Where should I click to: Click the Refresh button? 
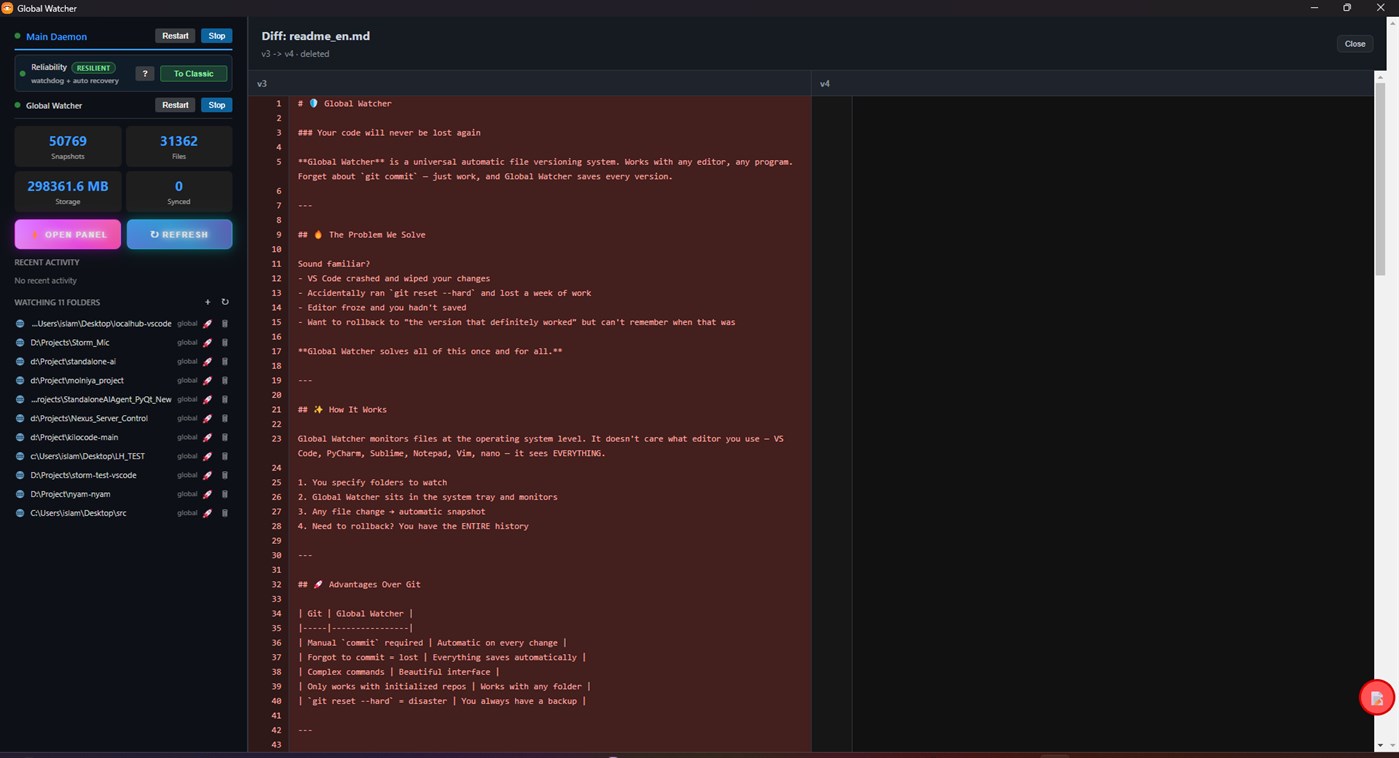click(x=180, y=234)
